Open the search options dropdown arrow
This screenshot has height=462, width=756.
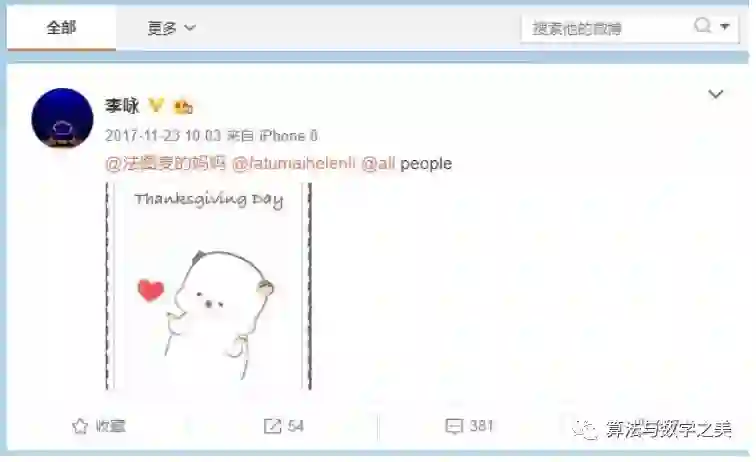725,27
